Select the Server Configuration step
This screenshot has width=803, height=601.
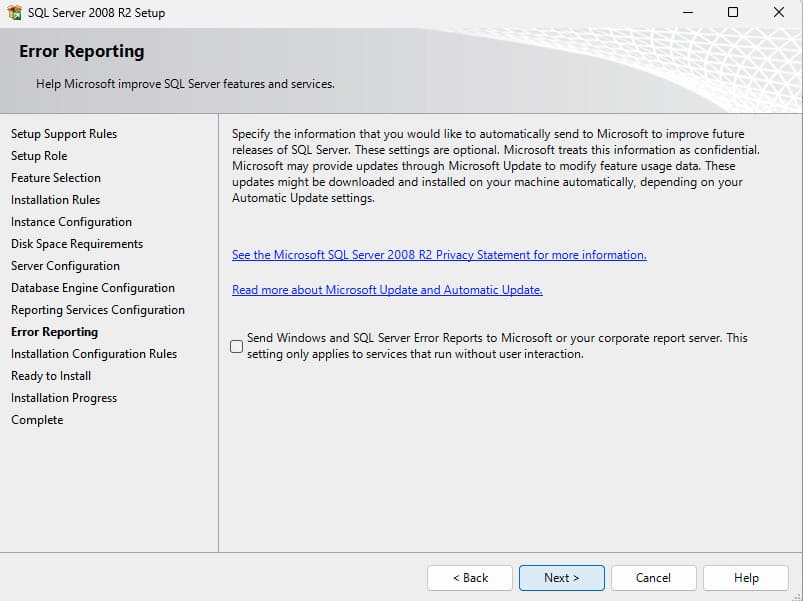65,266
